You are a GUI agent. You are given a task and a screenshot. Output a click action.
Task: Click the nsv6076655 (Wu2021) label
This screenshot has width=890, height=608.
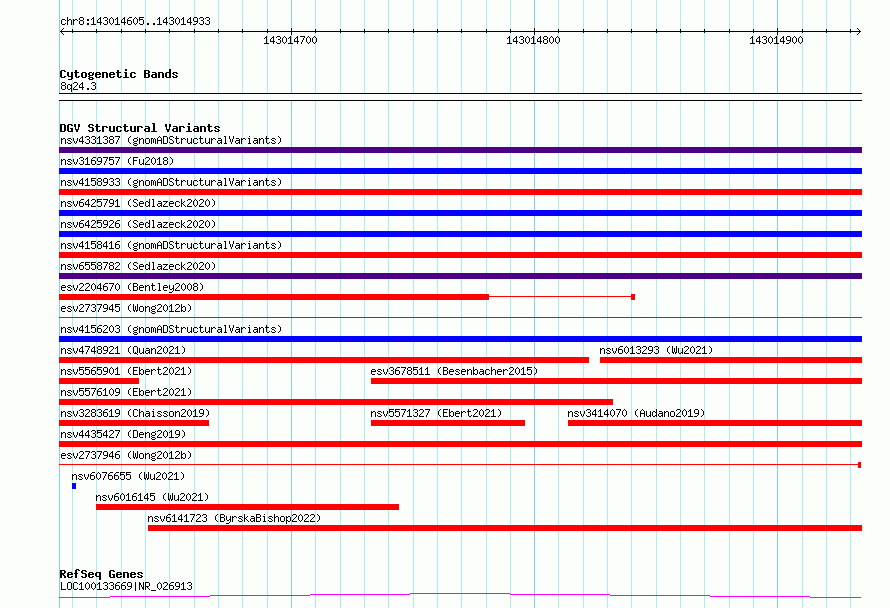(x=128, y=476)
